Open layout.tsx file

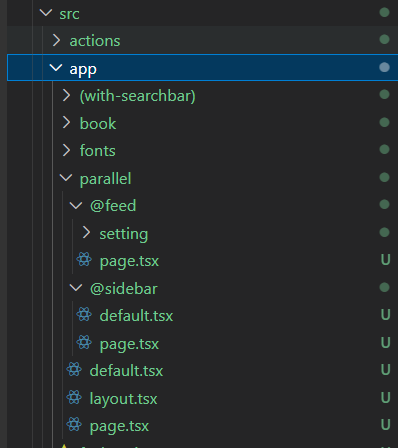(123, 399)
